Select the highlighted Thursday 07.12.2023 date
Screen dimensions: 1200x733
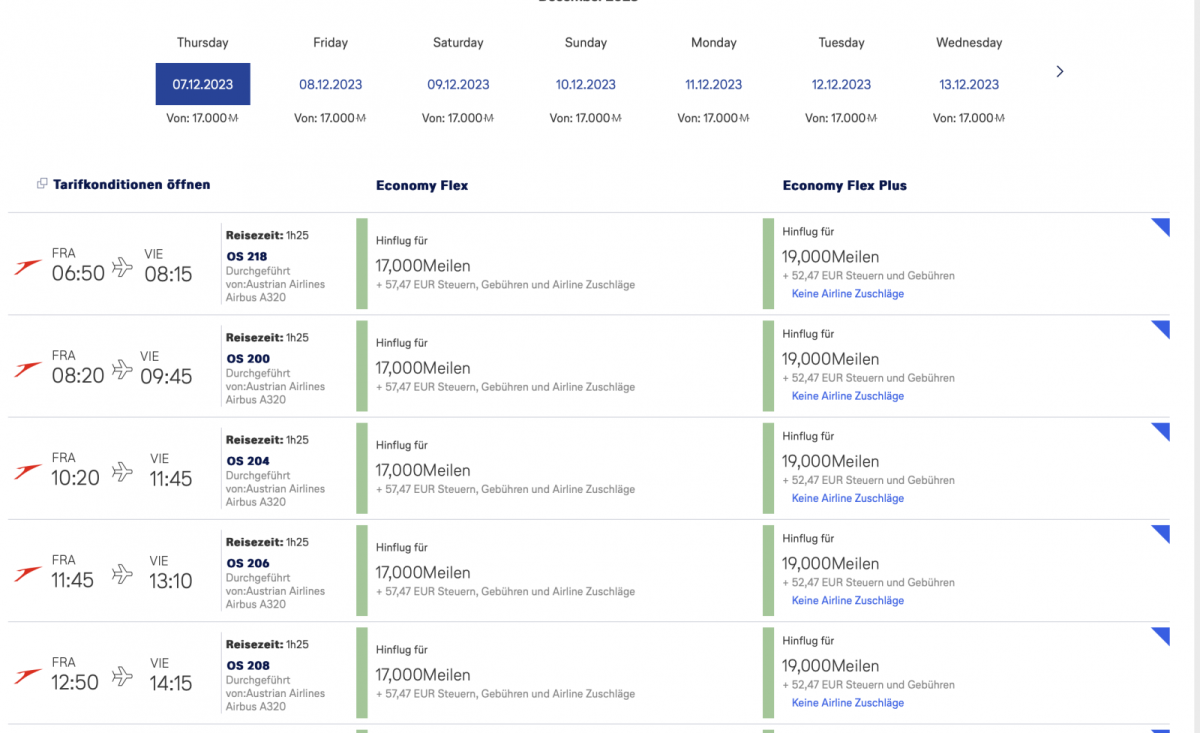click(203, 84)
